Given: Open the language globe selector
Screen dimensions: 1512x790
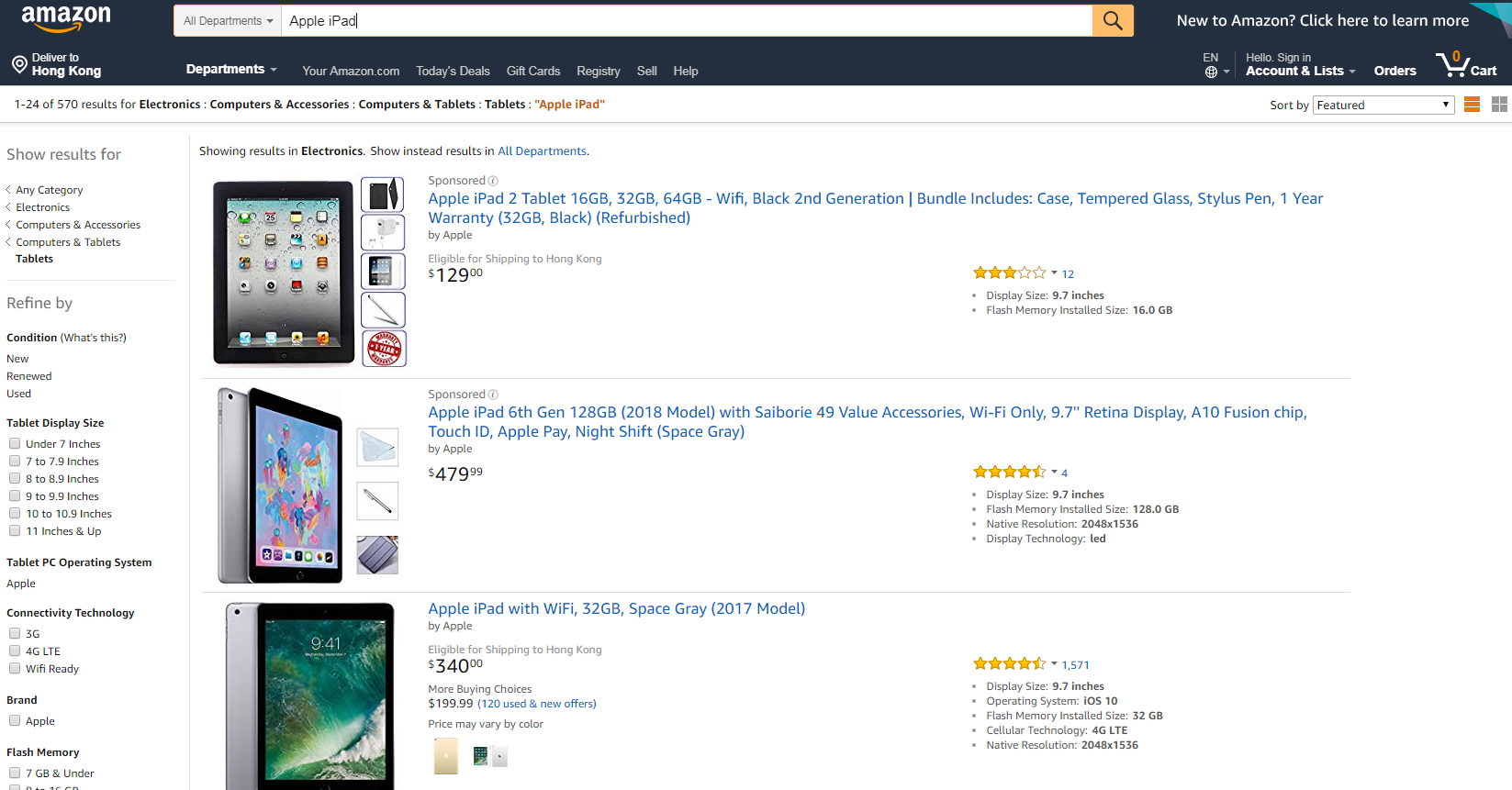Looking at the screenshot, I should (x=1212, y=72).
